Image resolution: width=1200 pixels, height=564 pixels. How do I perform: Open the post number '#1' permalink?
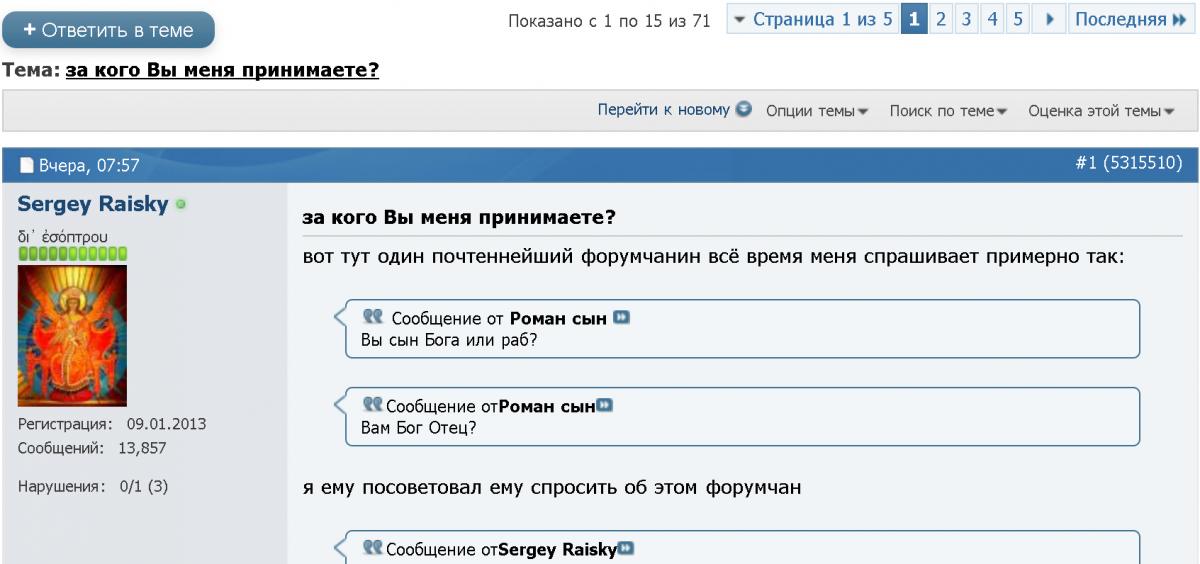1088,163
